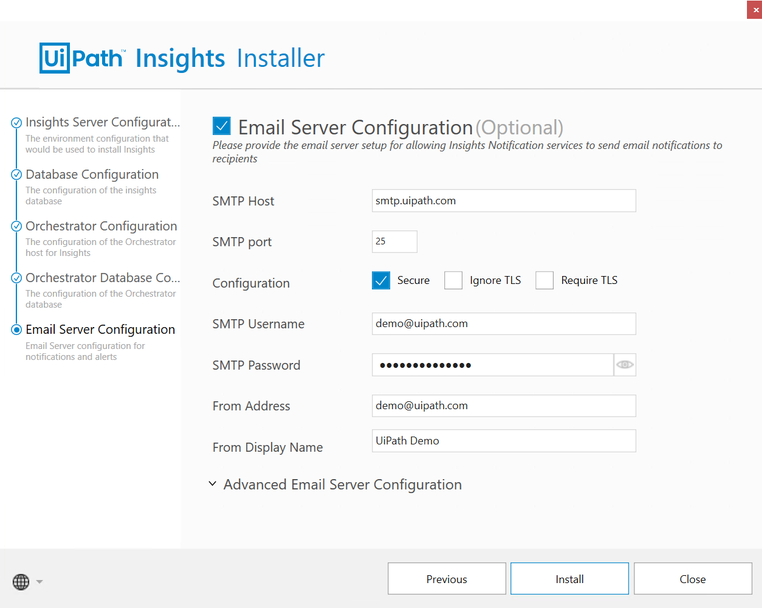Click Email Server Configuration active step icon

tap(17, 330)
